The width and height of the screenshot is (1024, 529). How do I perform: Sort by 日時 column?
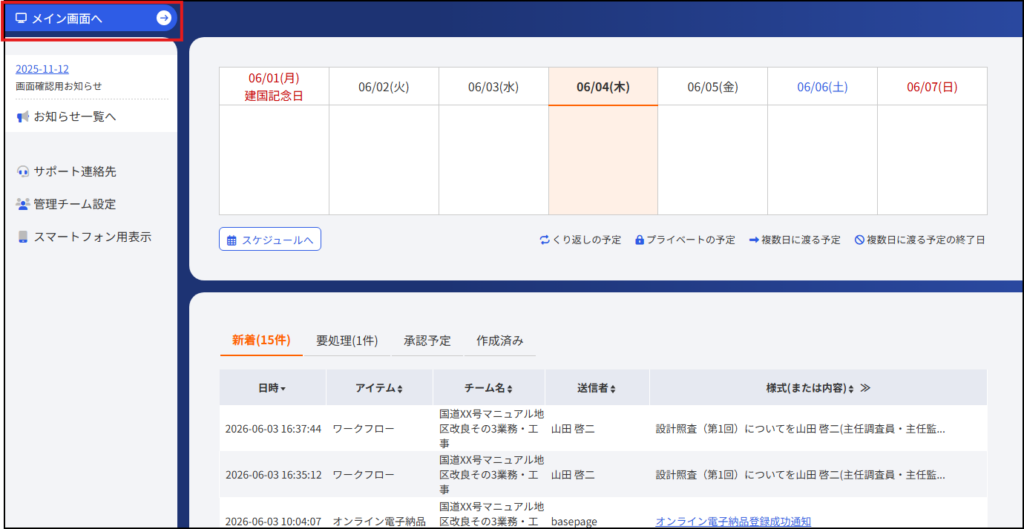(272, 387)
